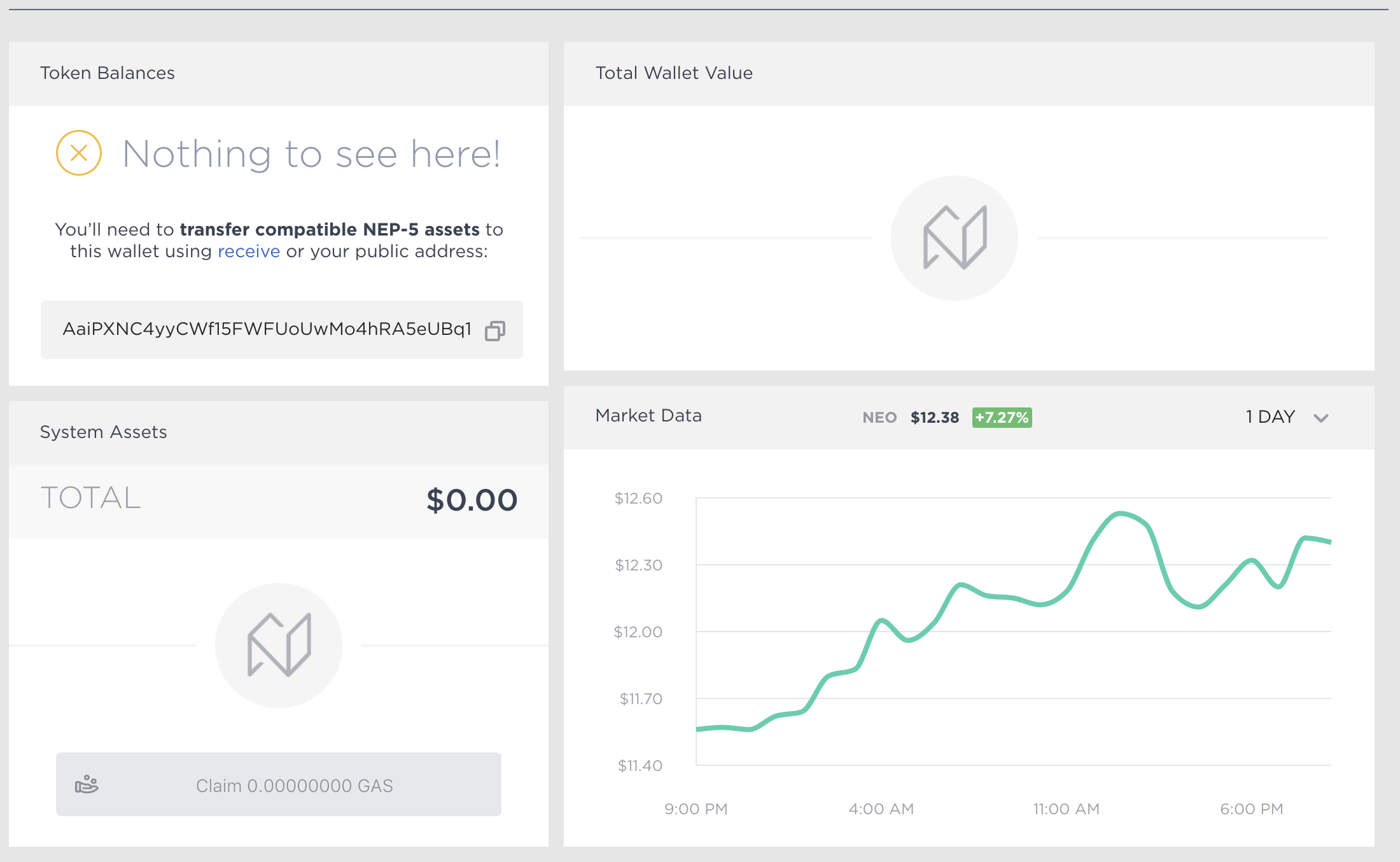Switch to the Token Balances panel
The image size is (1400, 862).
tap(107, 73)
